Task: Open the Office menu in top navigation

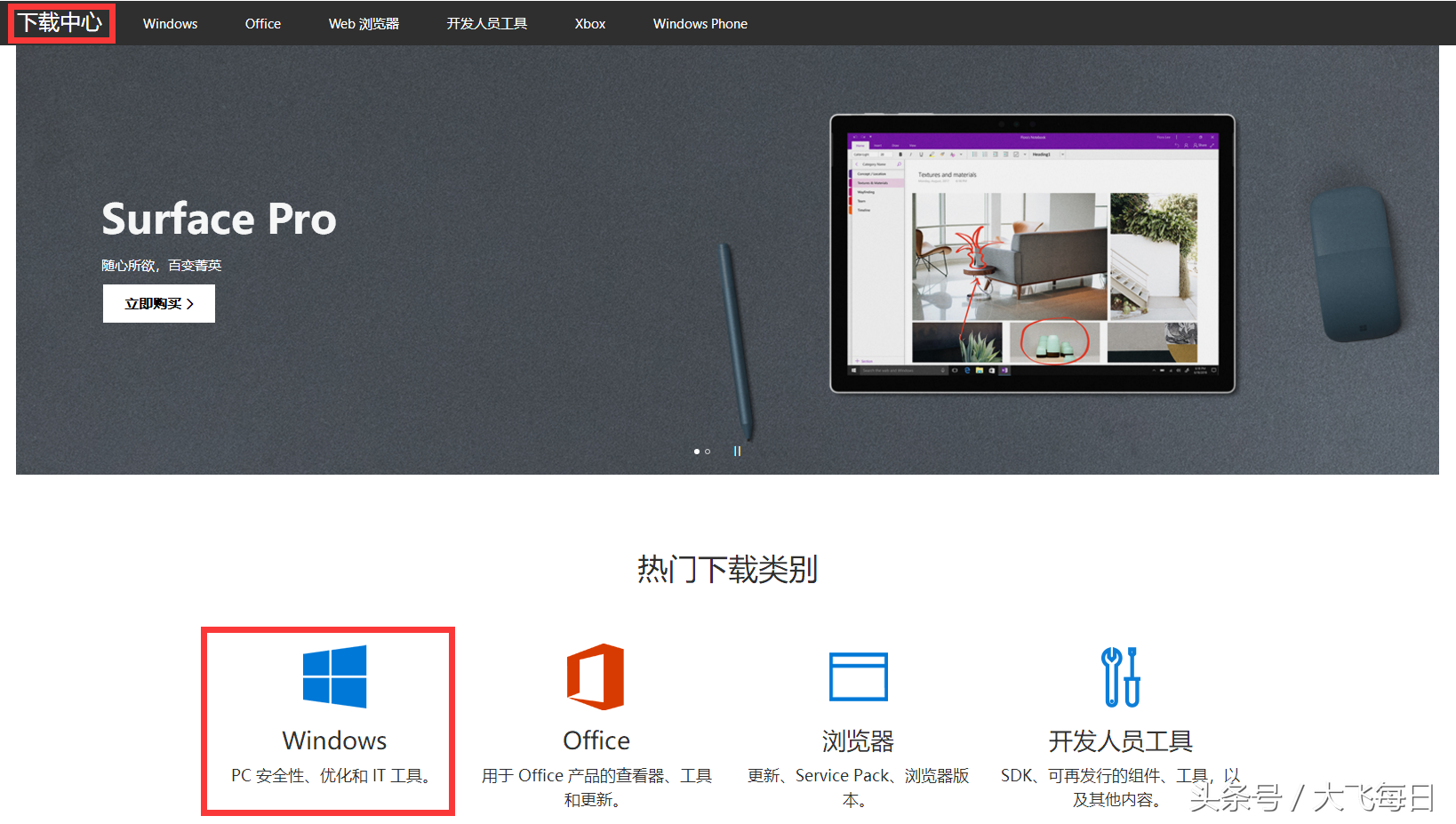Action: (x=263, y=24)
